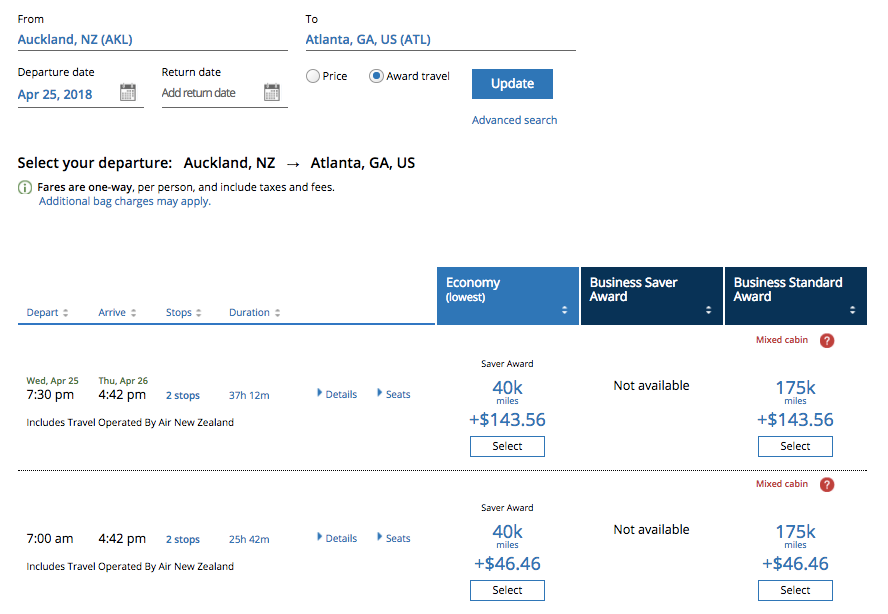The width and height of the screenshot is (888, 614).
Task: Click the From airport input field
Action: (152, 40)
